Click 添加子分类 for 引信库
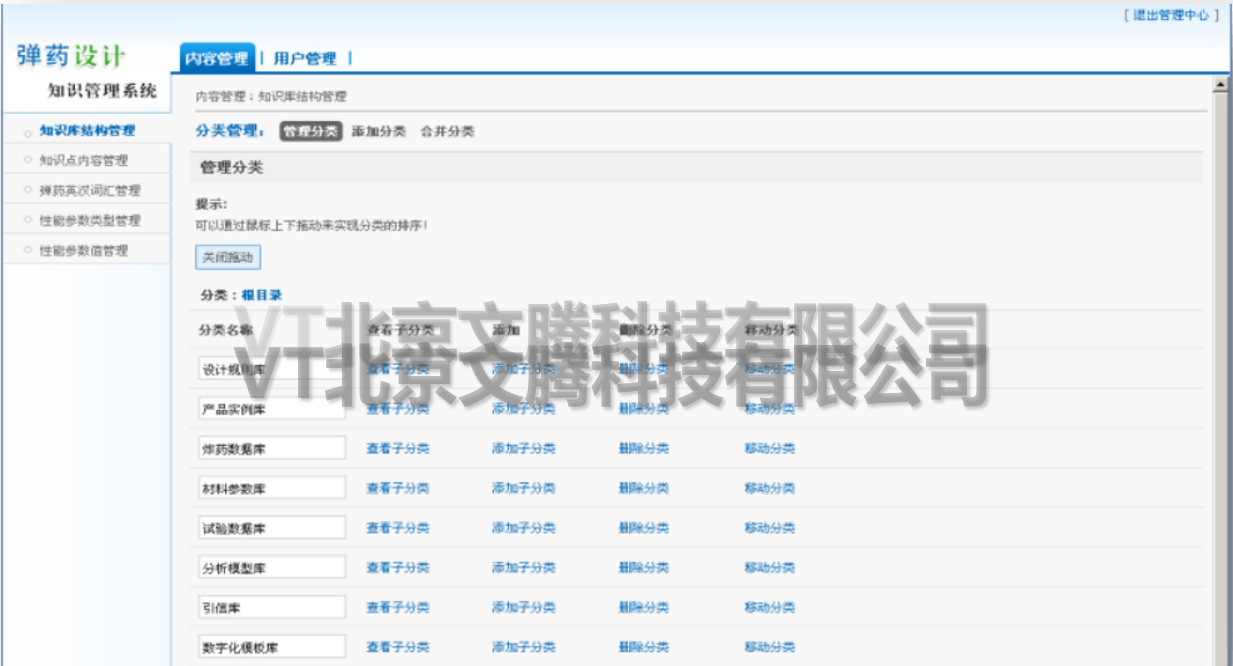 tap(523, 608)
